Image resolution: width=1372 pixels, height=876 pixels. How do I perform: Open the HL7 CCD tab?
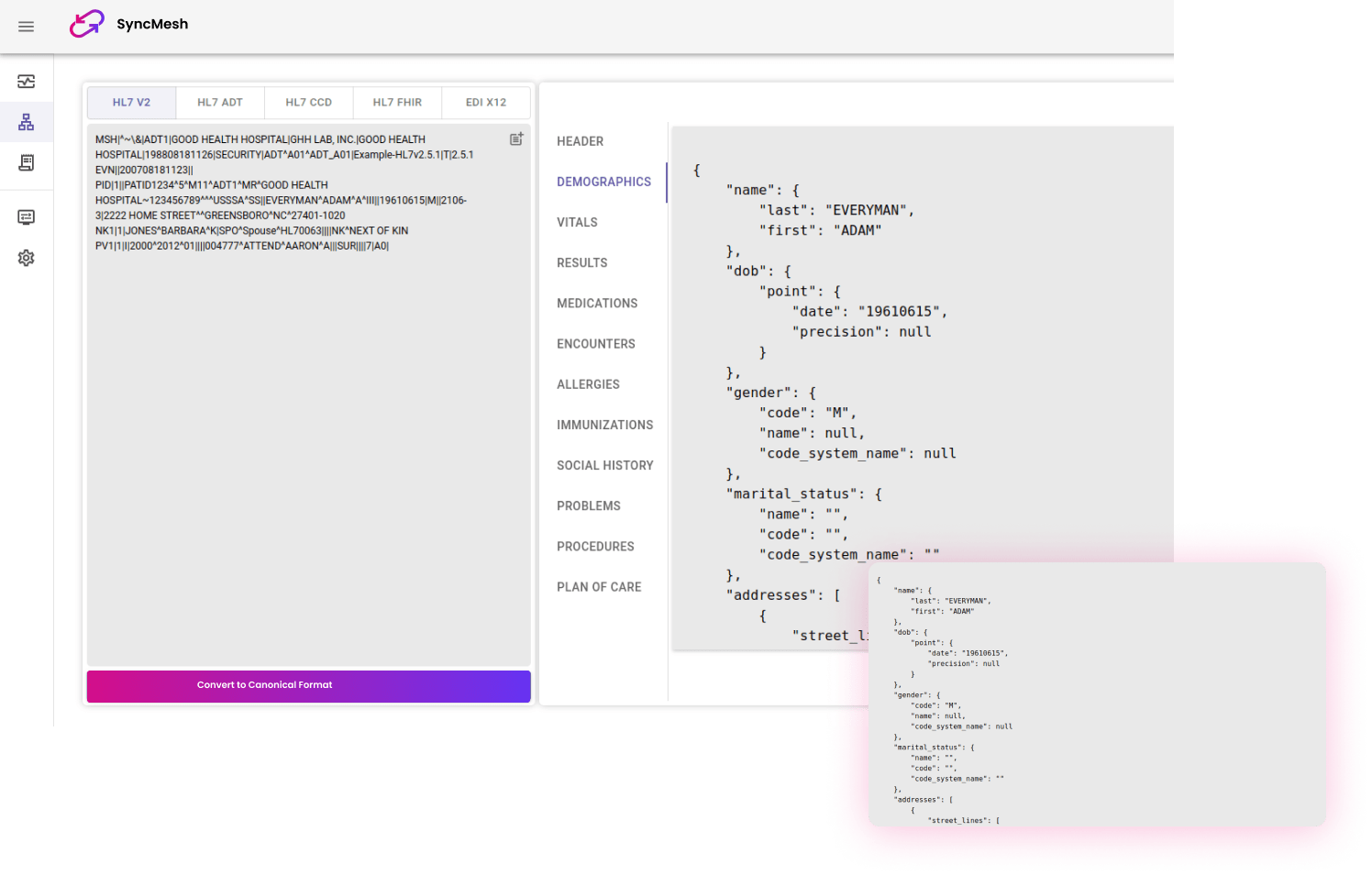tap(308, 102)
